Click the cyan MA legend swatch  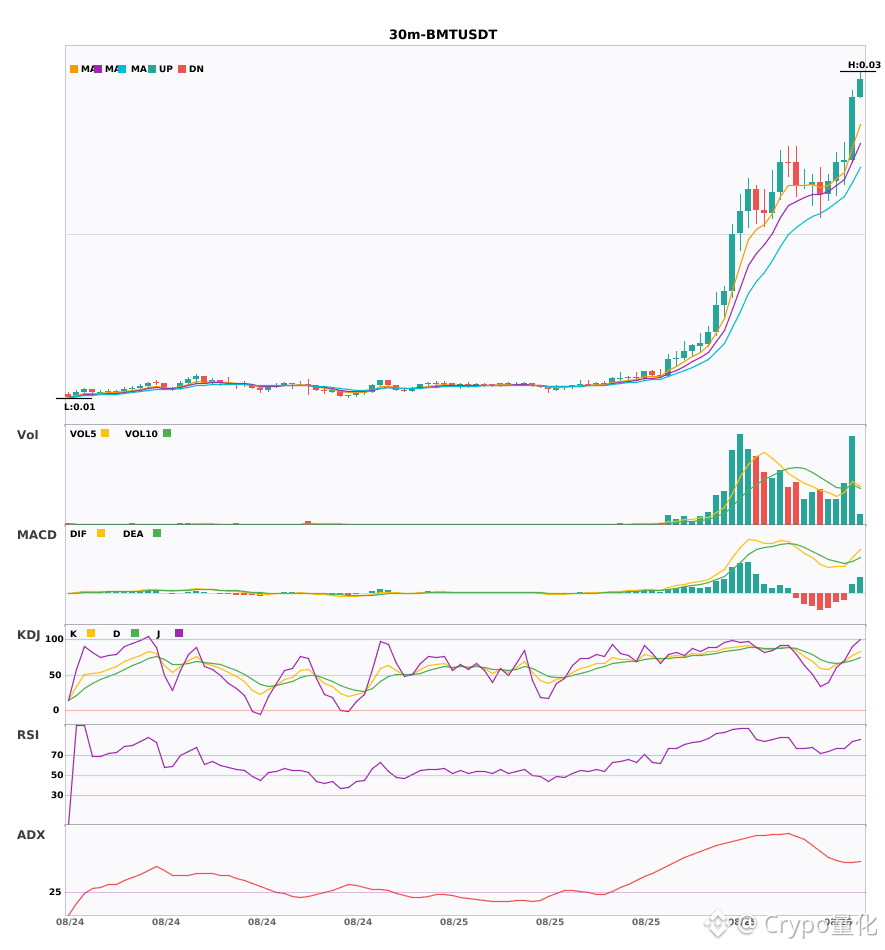(x=122, y=69)
